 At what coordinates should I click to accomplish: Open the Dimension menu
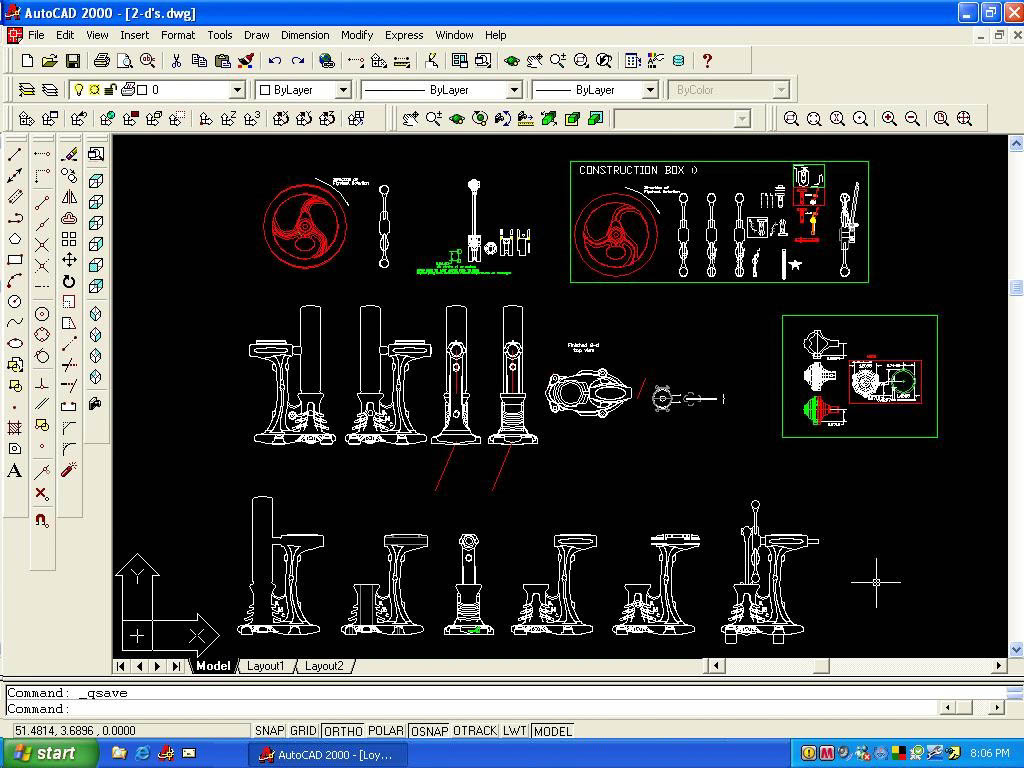point(305,35)
